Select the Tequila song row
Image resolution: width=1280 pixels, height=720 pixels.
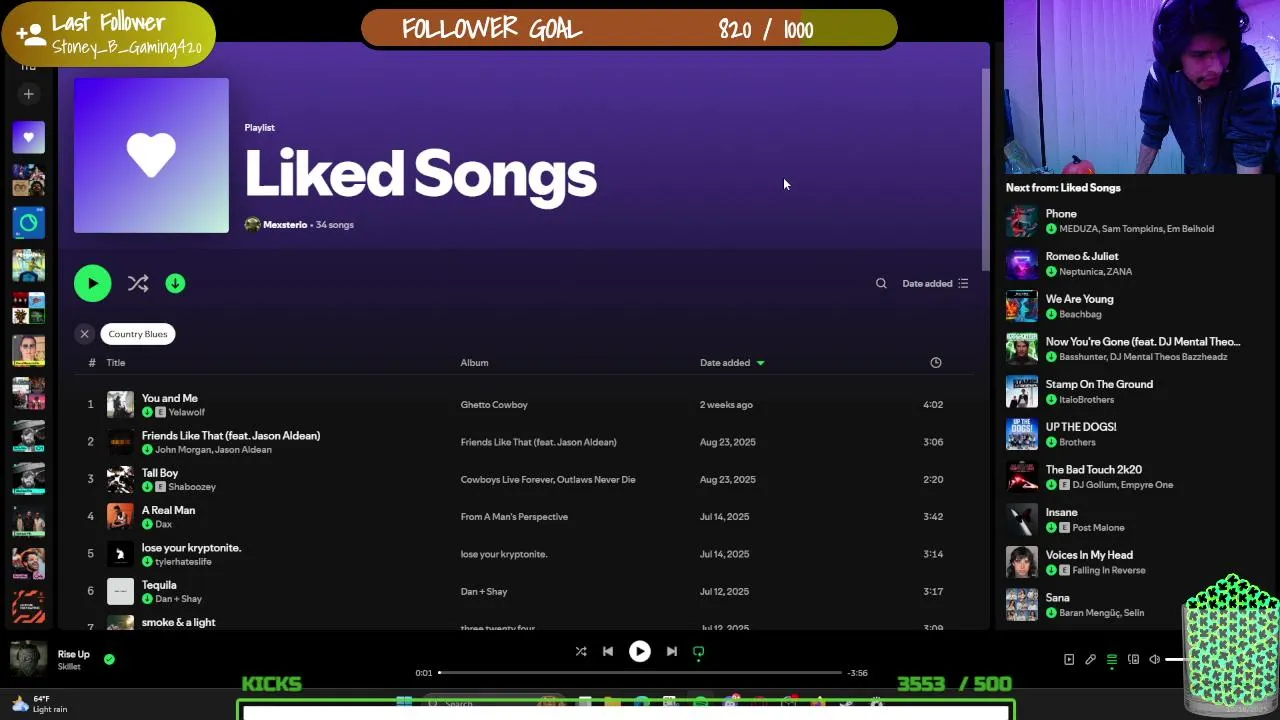(x=524, y=591)
